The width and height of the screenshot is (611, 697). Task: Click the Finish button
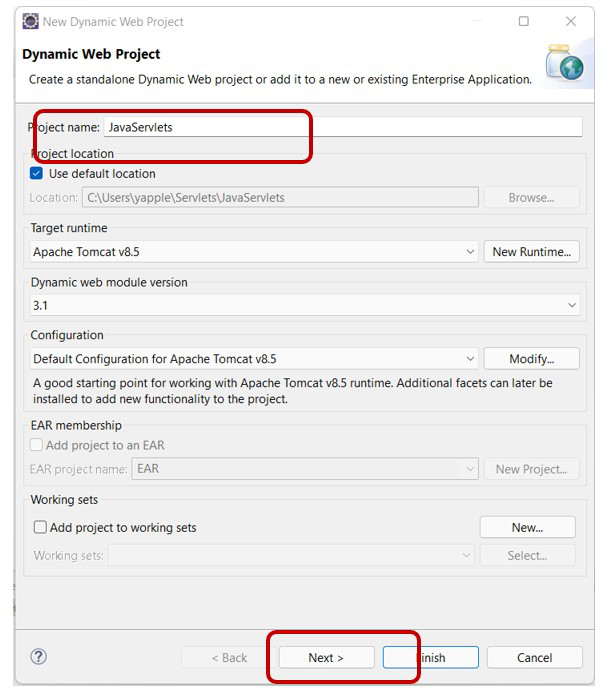click(431, 657)
